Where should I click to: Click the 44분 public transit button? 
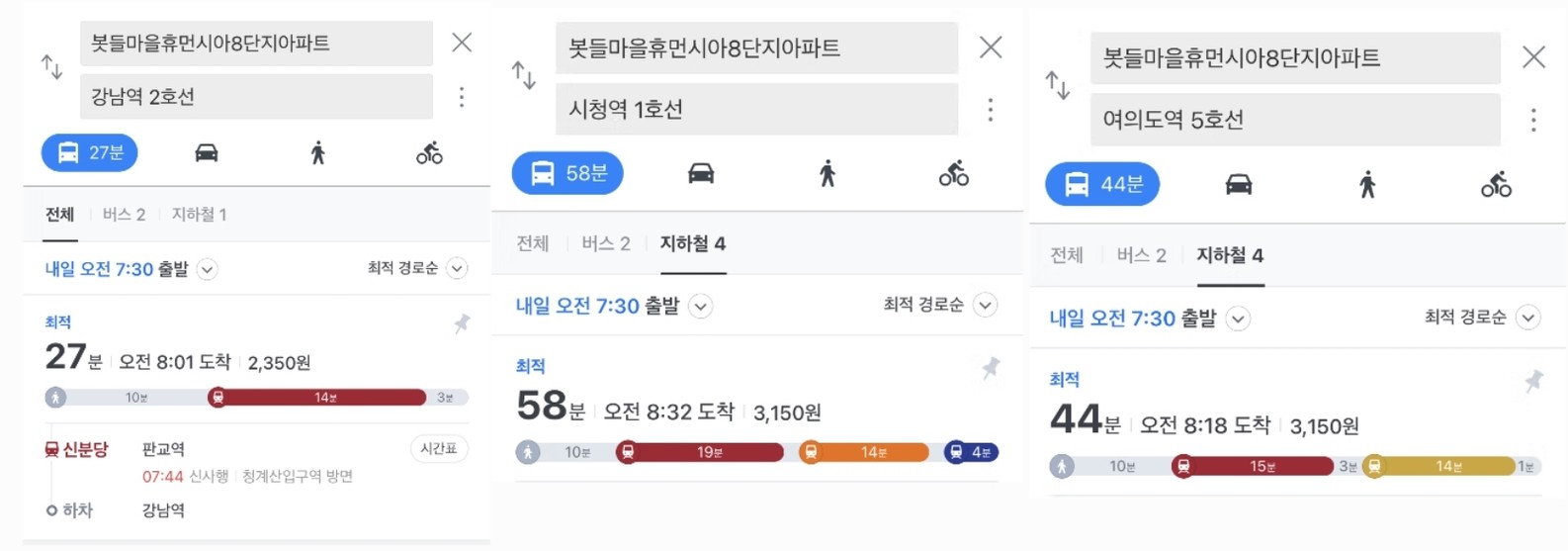point(1102,184)
